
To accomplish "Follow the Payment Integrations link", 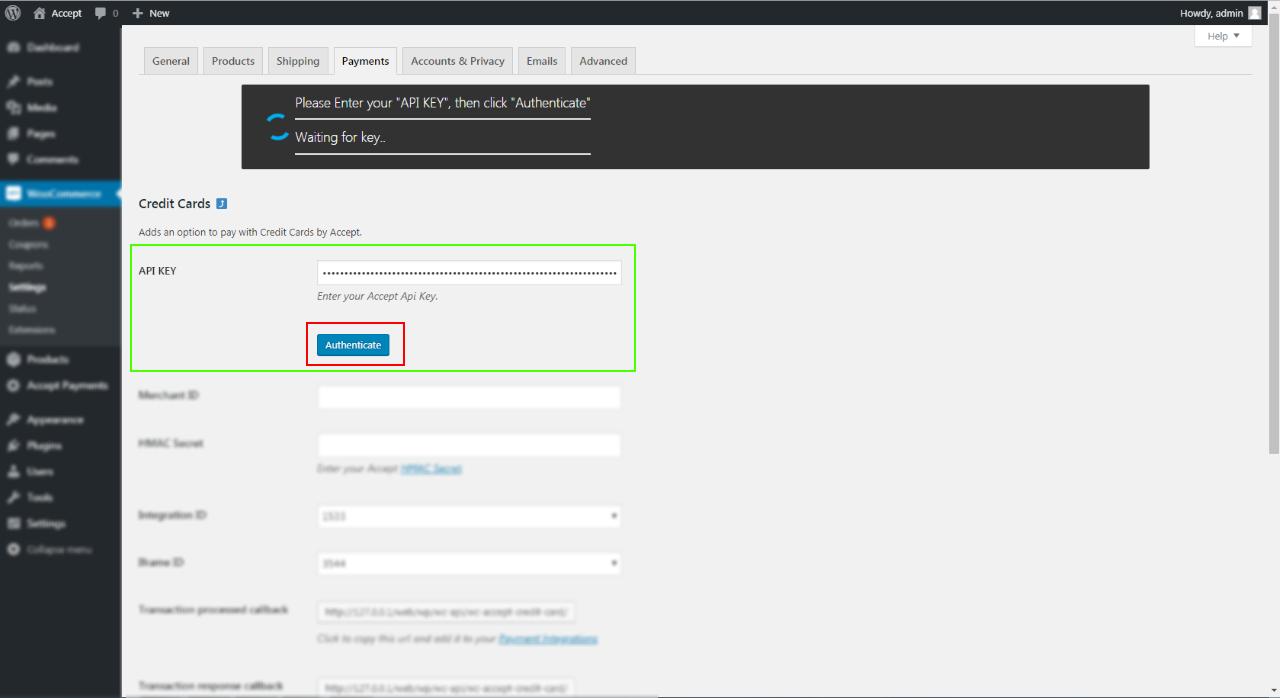I will tap(548, 638).
